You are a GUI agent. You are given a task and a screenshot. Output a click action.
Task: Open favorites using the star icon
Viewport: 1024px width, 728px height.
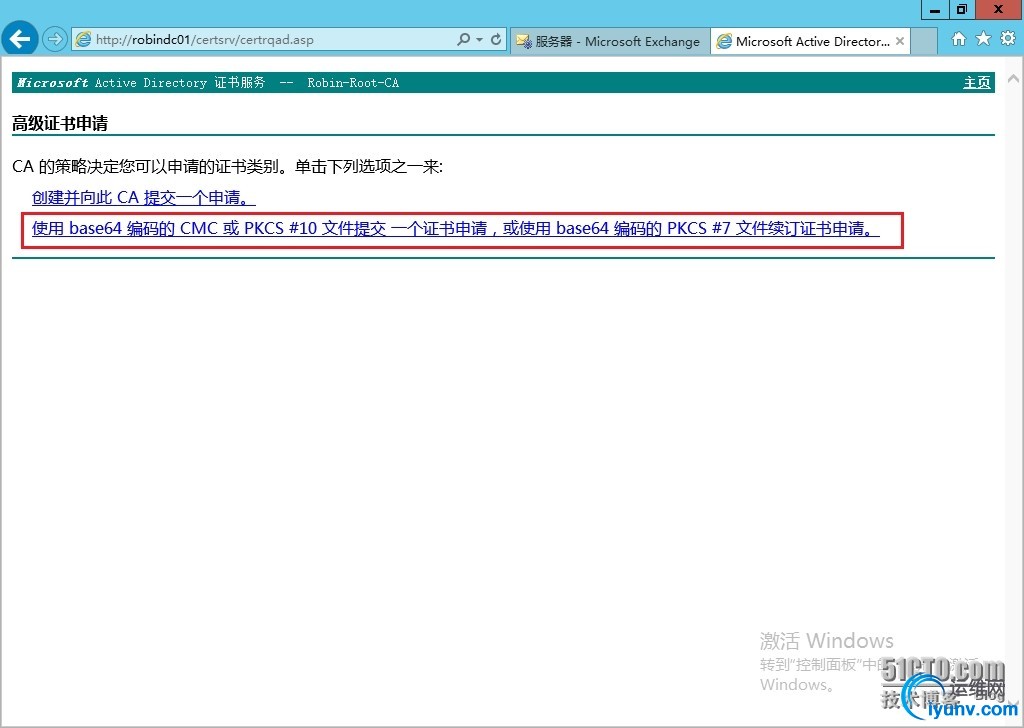tap(981, 40)
